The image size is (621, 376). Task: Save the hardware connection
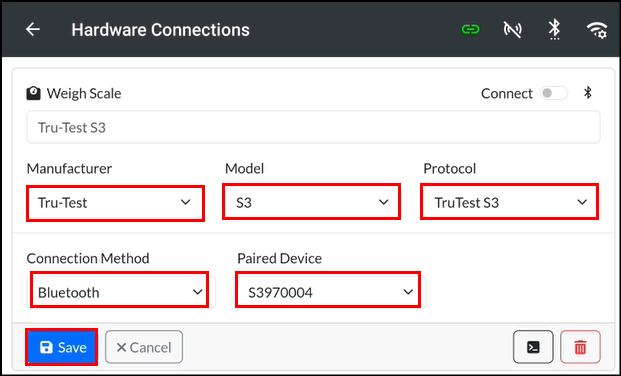tap(62, 347)
